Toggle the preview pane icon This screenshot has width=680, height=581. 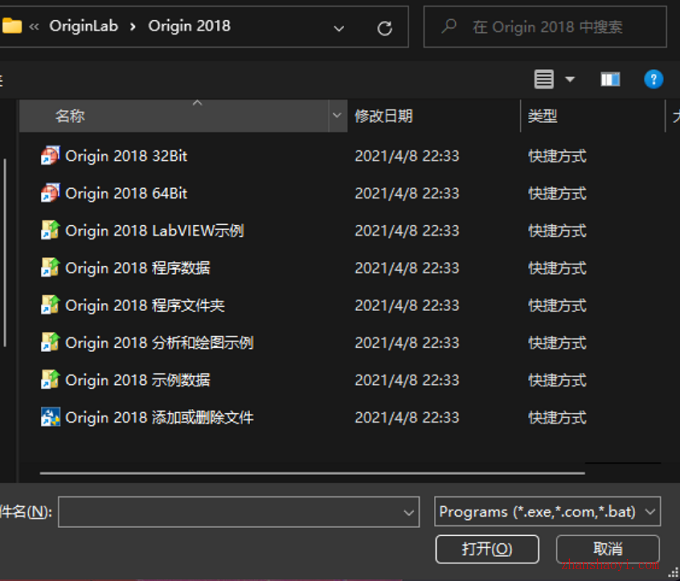[x=610, y=79]
